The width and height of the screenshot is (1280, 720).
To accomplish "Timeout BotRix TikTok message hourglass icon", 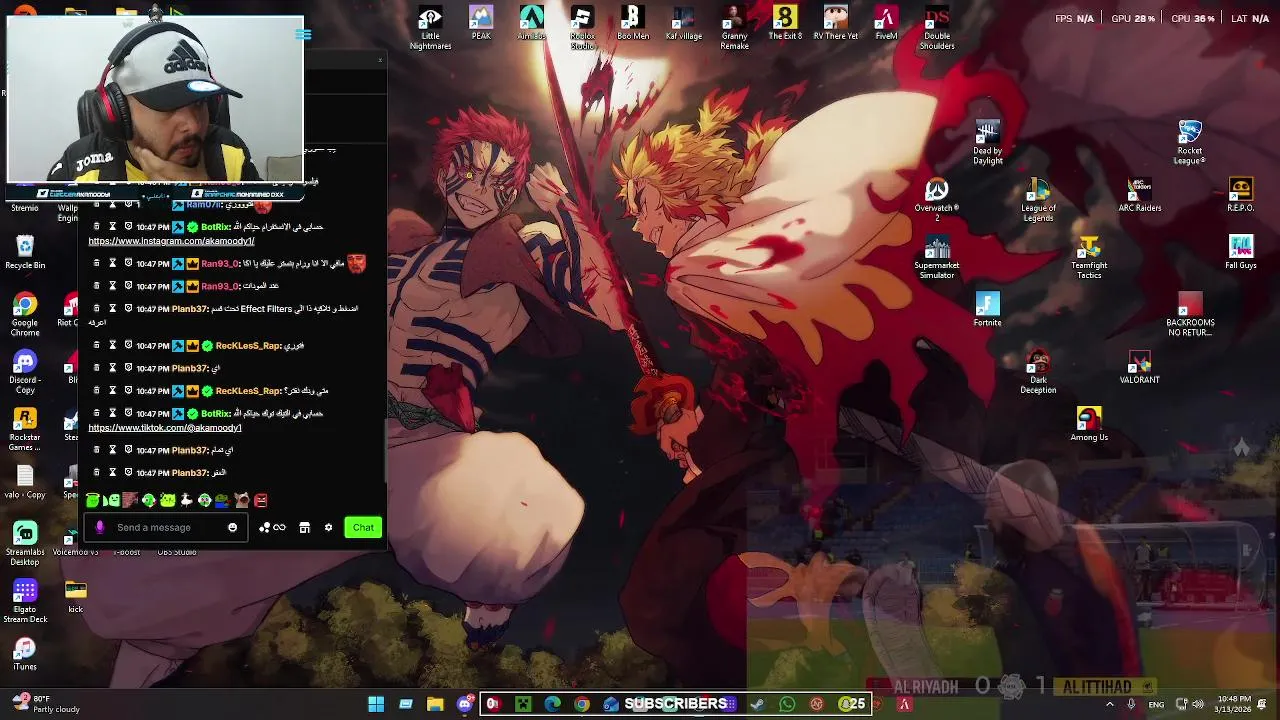I will [x=113, y=413].
